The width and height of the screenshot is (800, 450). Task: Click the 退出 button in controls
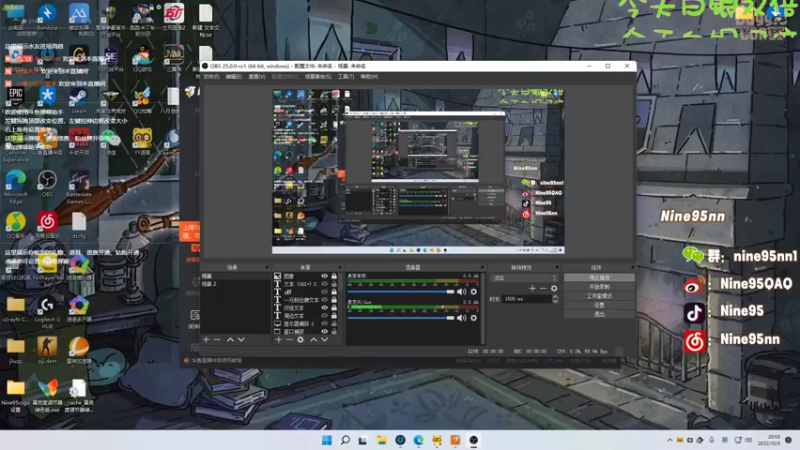click(599, 314)
